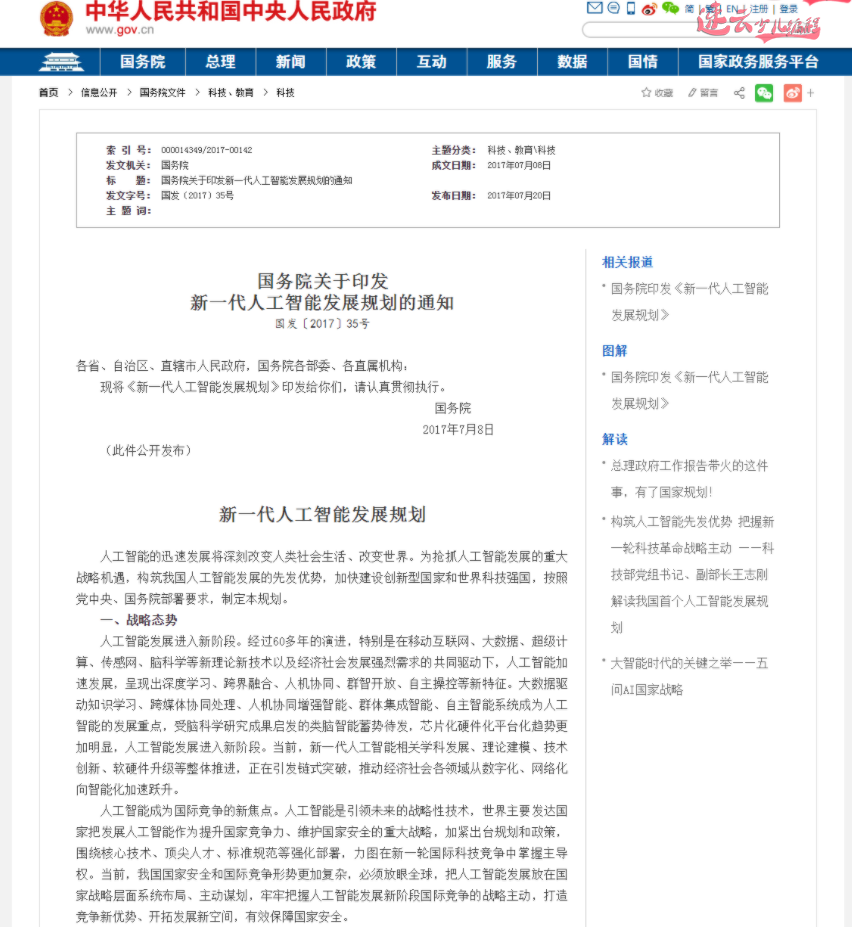The width and height of the screenshot is (852, 942).
Task: Open the mobile client icon in the header
Action: pos(630,8)
